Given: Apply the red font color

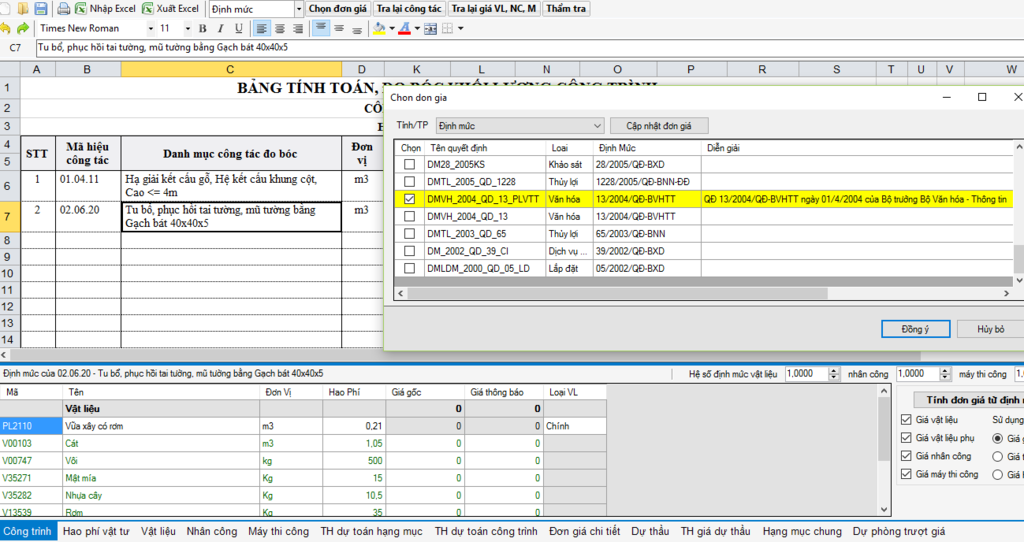Looking at the screenshot, I should coord(404,28).
